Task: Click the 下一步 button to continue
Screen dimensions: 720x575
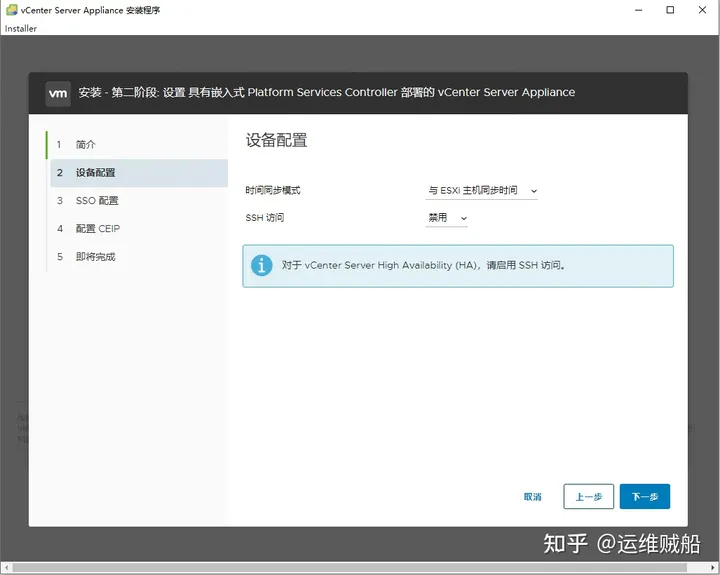Action: (x=644, y=497)
